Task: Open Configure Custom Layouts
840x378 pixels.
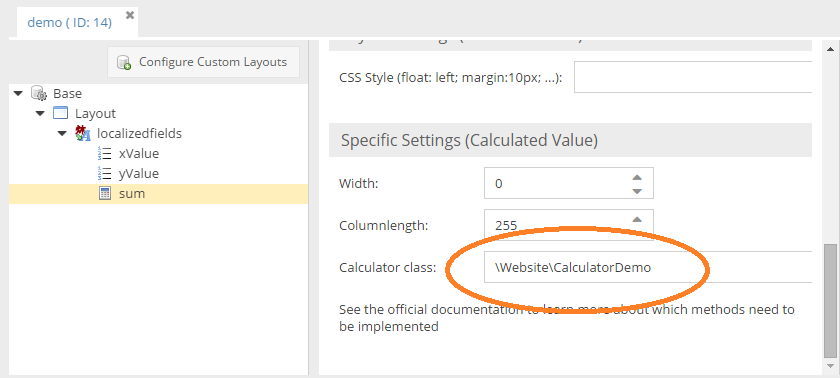Action: (x=204, y=62)
